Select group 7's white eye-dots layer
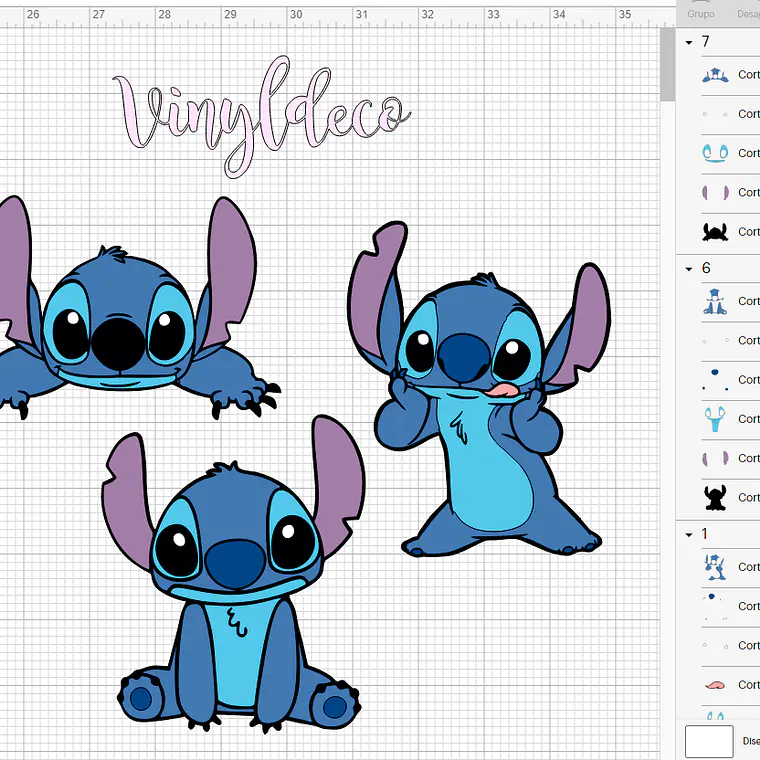Image resolution: width=760 pixels, height=760 pixels. coord(730,114)
